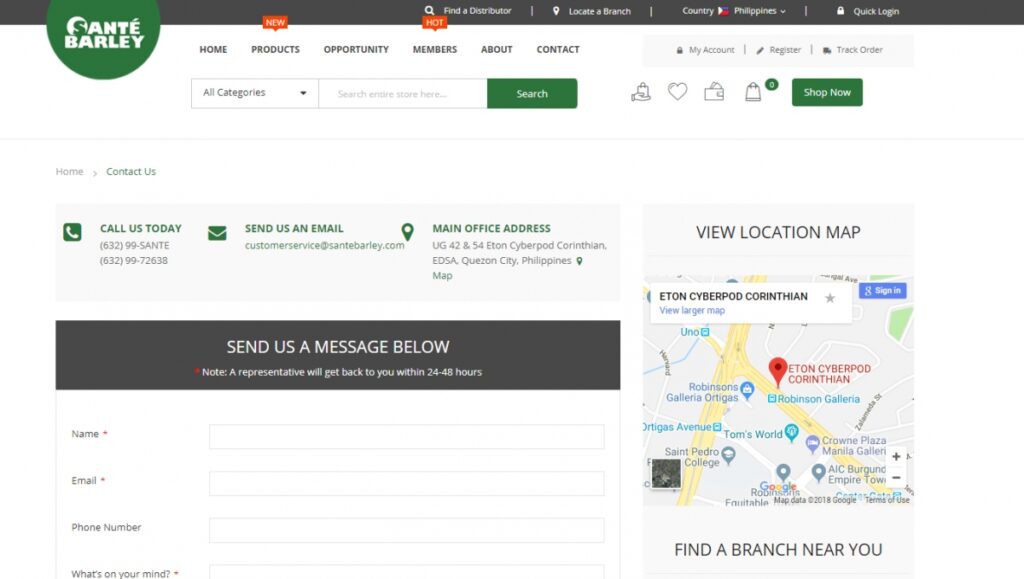Click the red map pin marker
This screenshot has height=579, width=1024.
(777, 371)
